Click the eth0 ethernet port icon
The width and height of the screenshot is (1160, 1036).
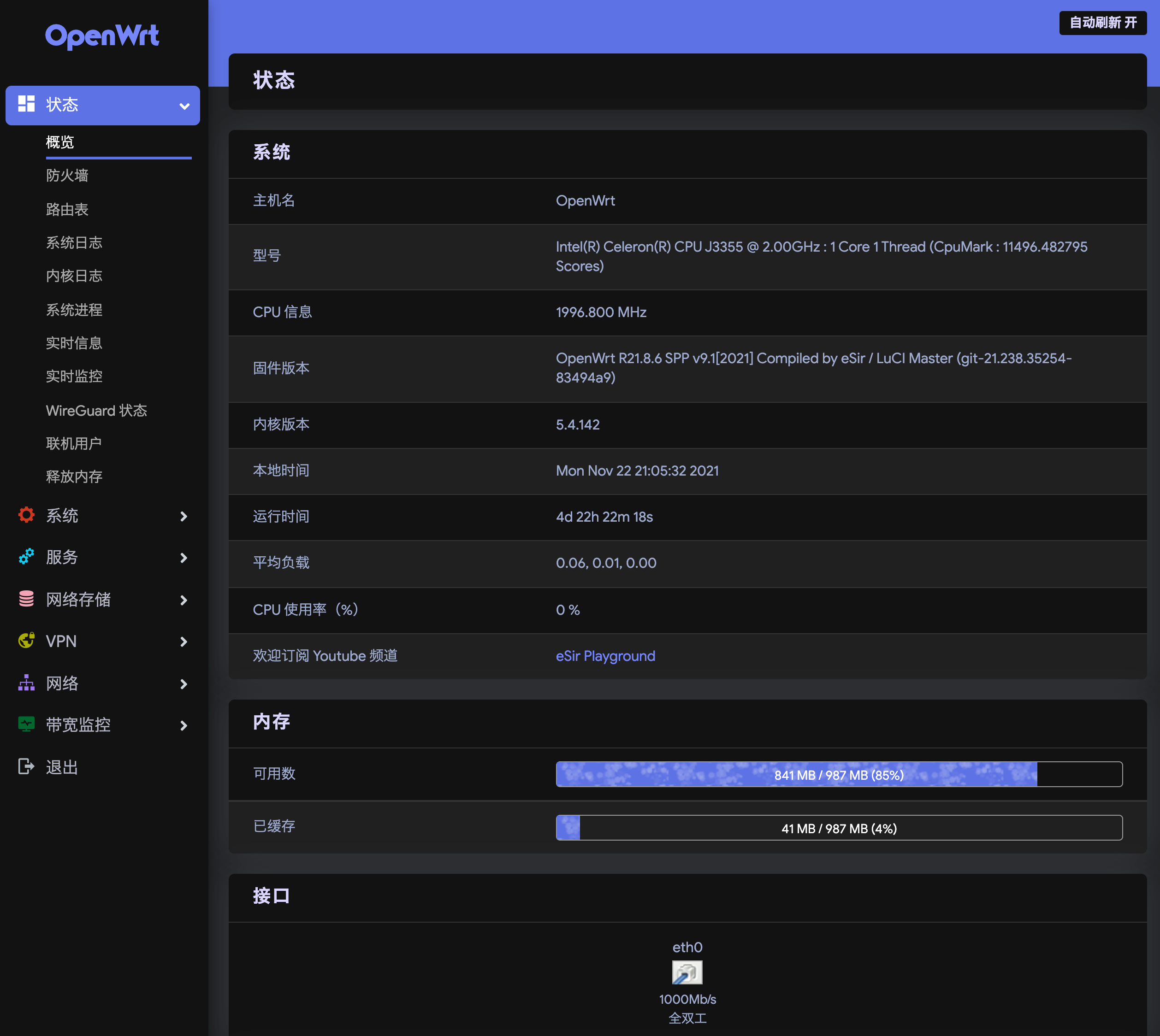[687, 973]
